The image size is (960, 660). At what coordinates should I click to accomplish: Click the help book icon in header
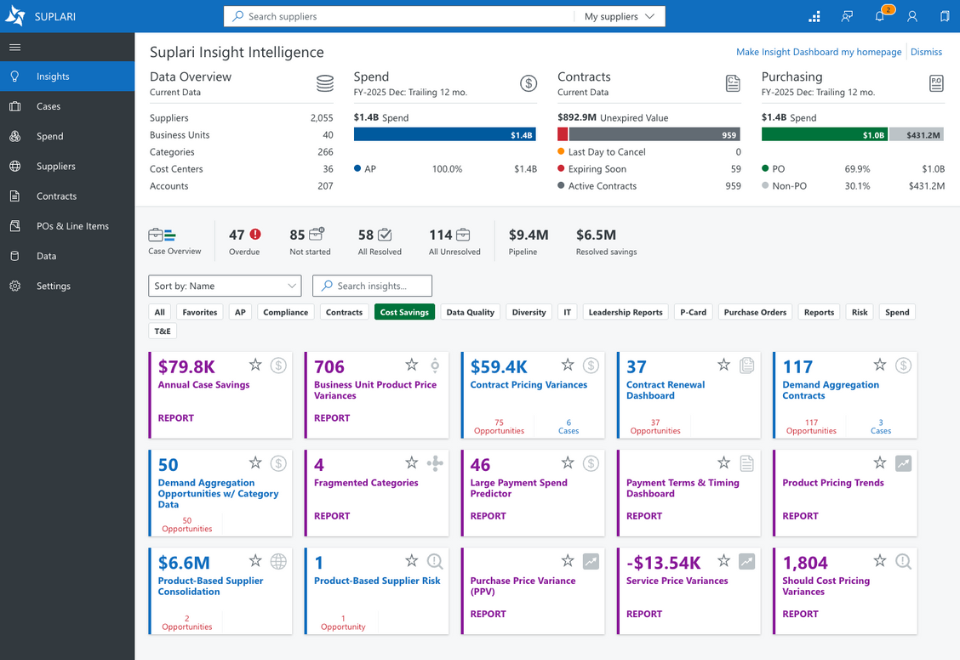[x=945, y=17]
